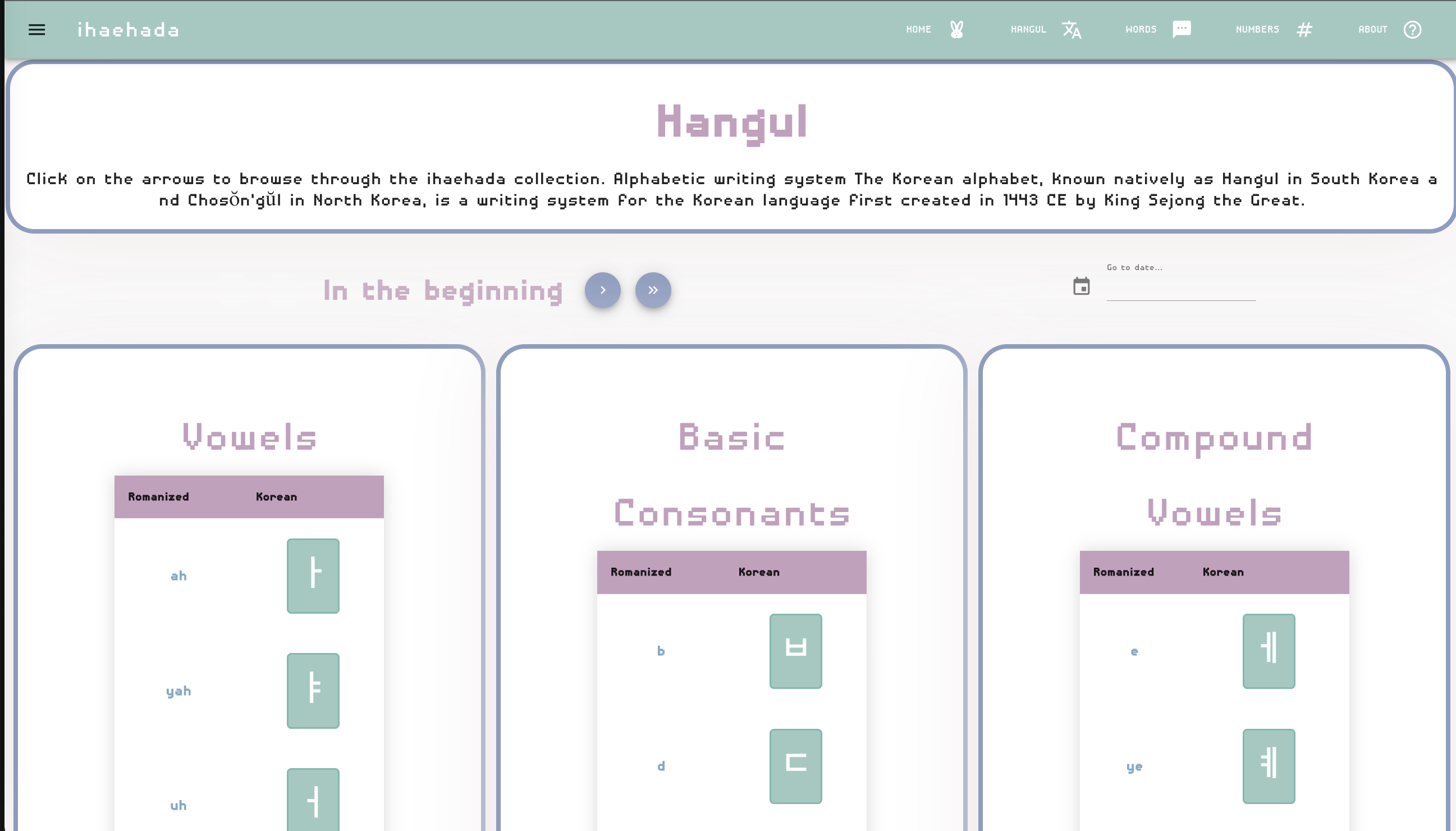Click the ㅏ vowel tile for ah
Screen dimensions: 1456x831
pyautogui.click(x=313, y=576)
